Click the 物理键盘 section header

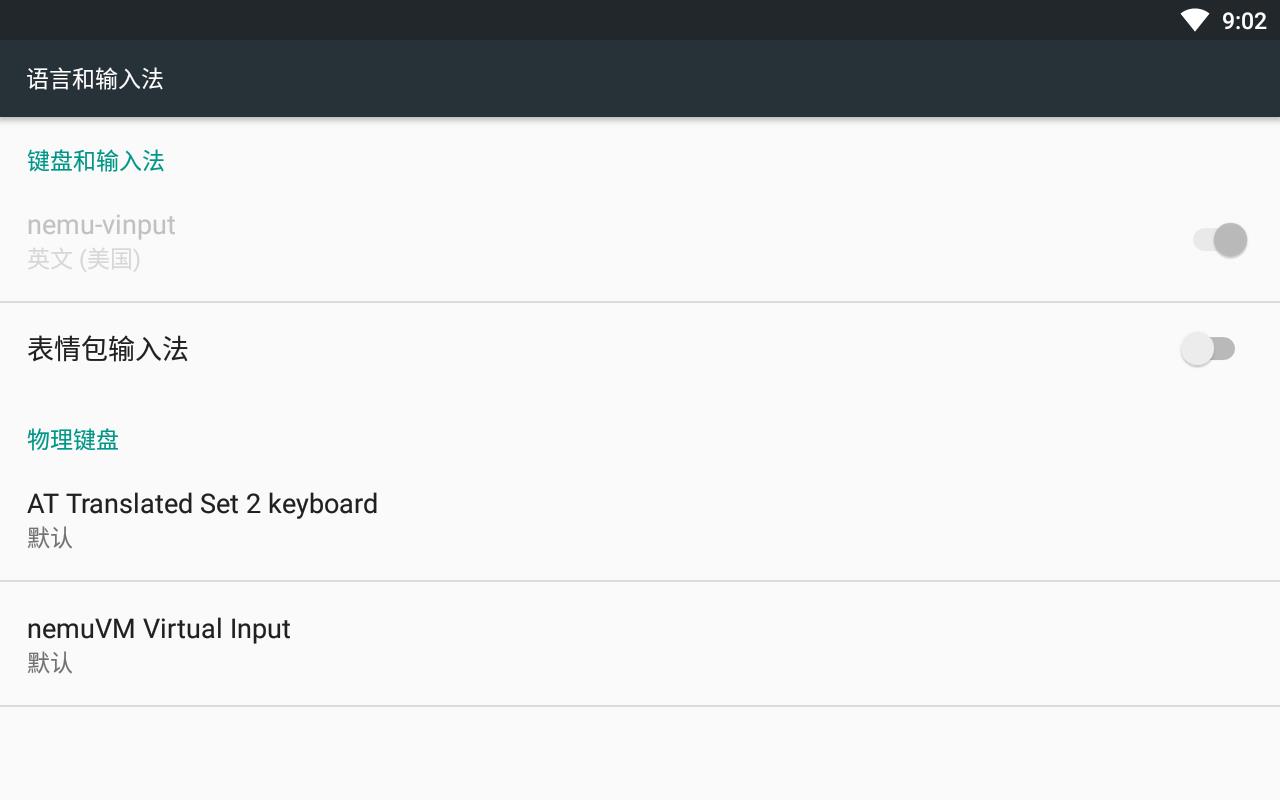[x=73, y=439]
